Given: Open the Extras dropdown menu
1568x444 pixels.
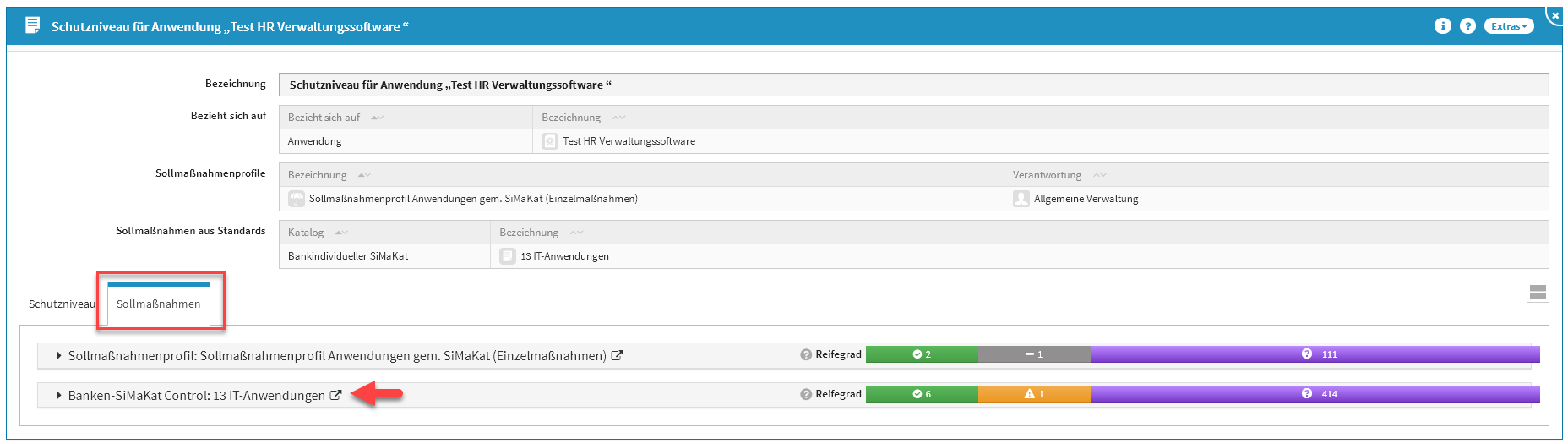Looking at the screenshot, I should 1509,26.
